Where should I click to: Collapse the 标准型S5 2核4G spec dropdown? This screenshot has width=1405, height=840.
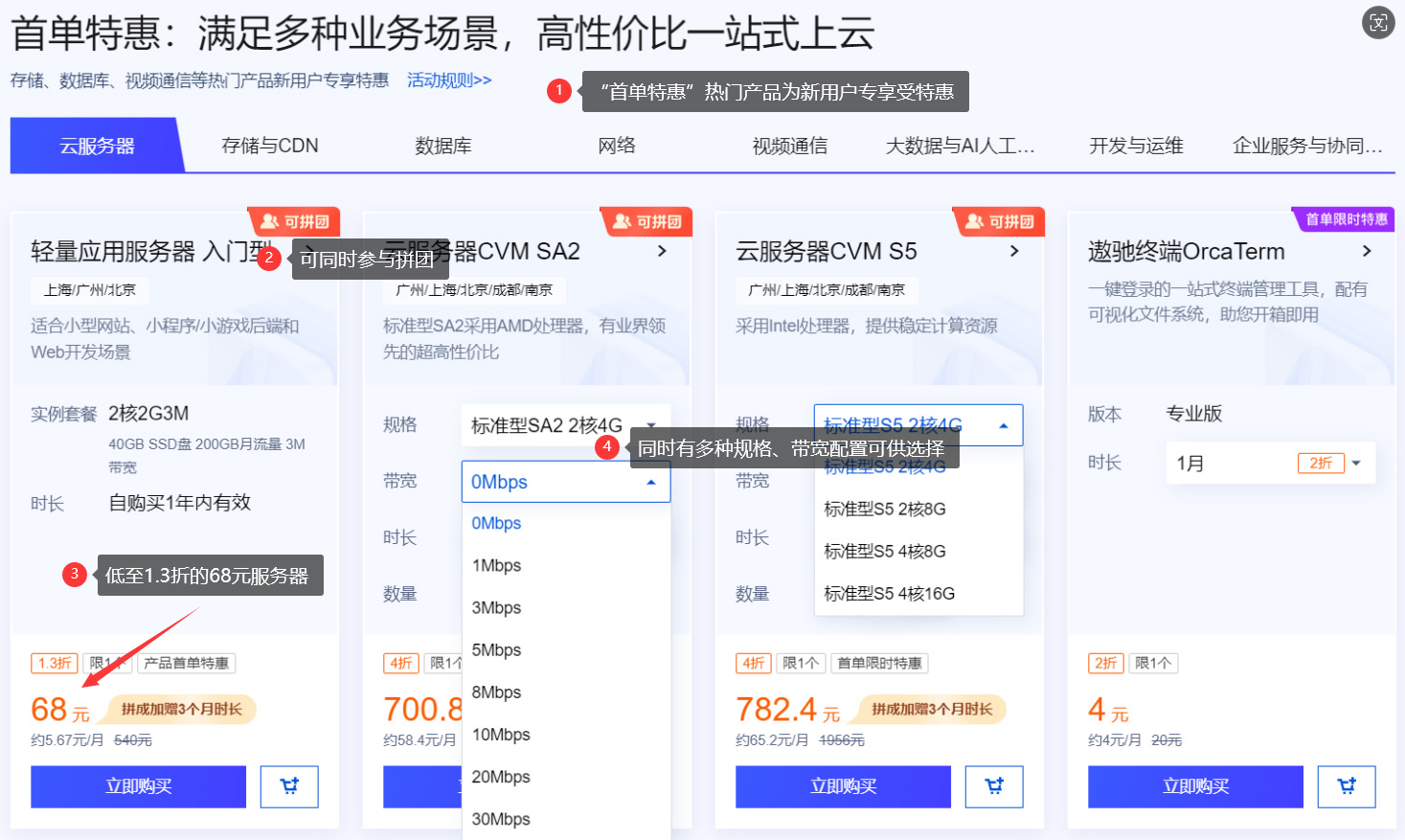click(x=918, y=425)
